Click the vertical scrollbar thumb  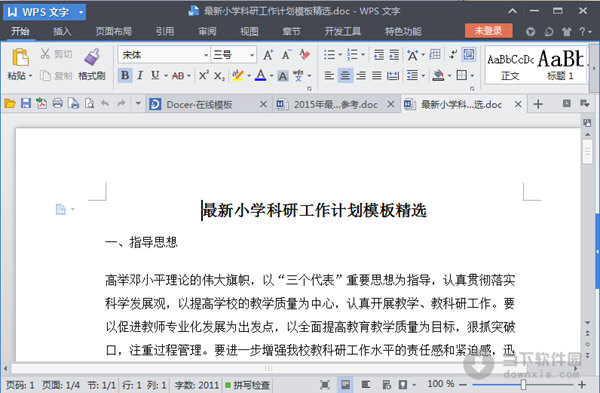(x=587, y=152)
